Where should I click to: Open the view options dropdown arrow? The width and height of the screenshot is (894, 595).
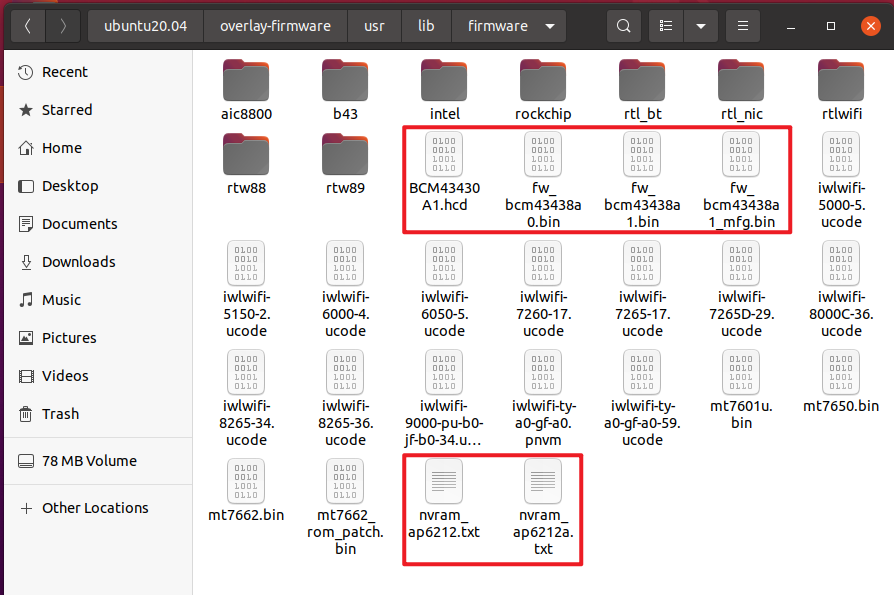point(701,26)
